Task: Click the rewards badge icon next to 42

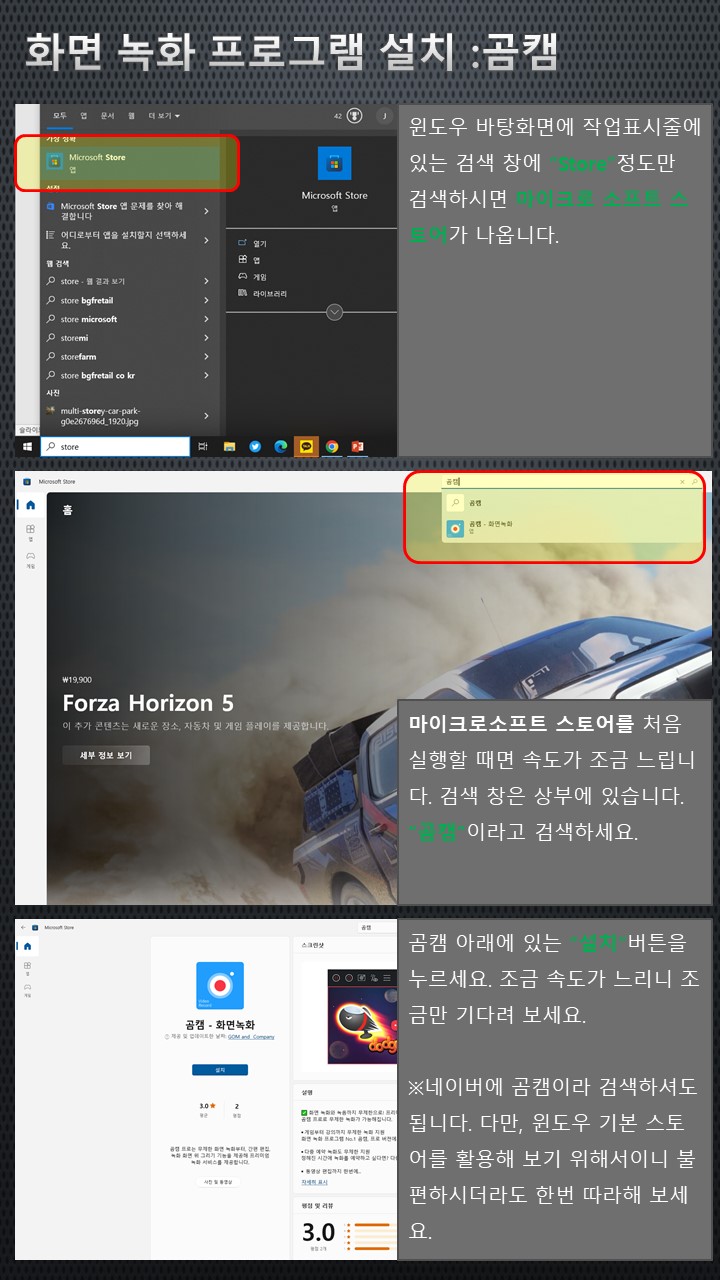Action: [355, 117]
